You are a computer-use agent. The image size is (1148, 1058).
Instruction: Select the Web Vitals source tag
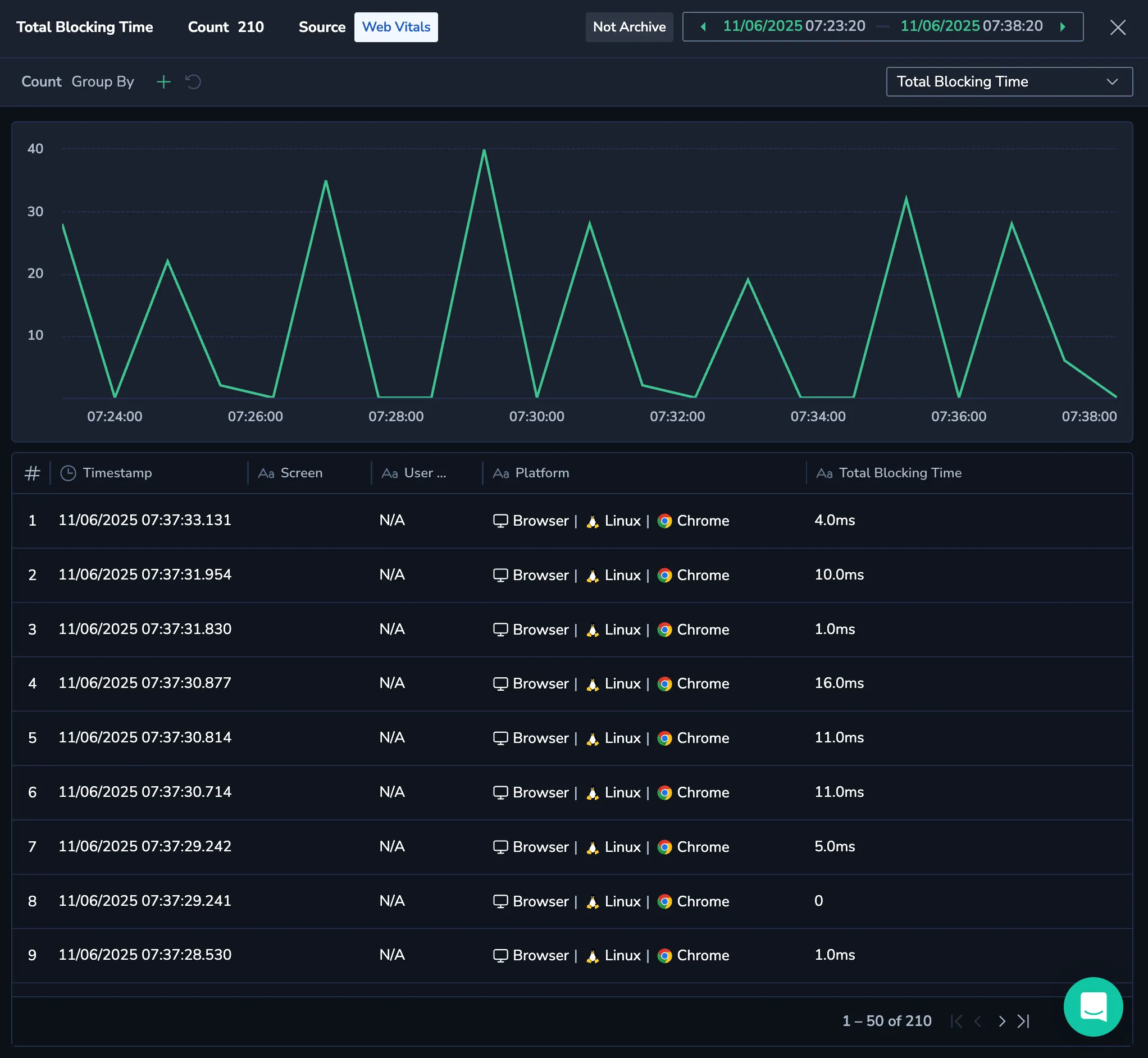[396, 27]
